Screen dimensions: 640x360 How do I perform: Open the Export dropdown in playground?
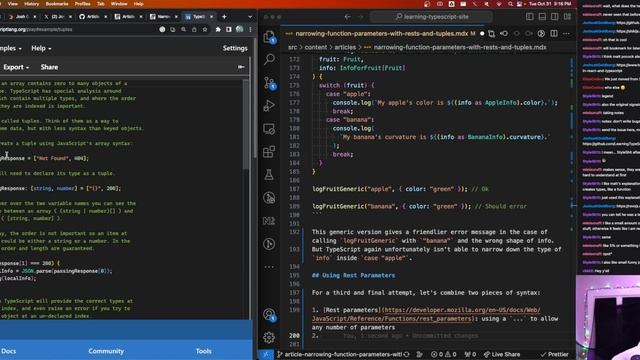click(x=16, y=67)
